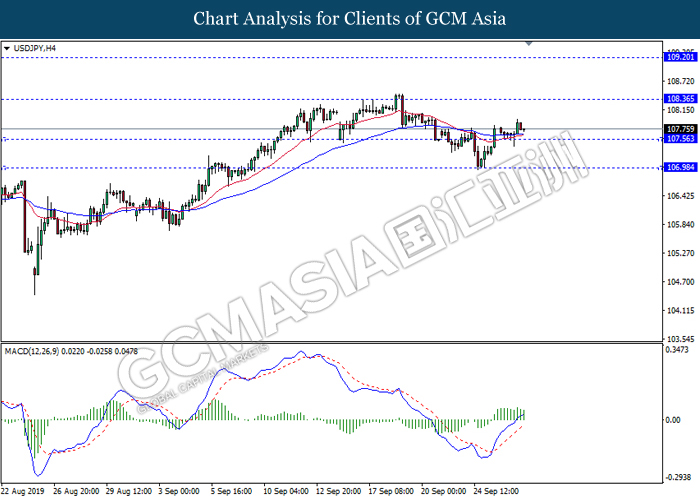Screen dimensions: 700x500
Task: Click the 3 Sep 00:00 time label
Action: (179, 492)
